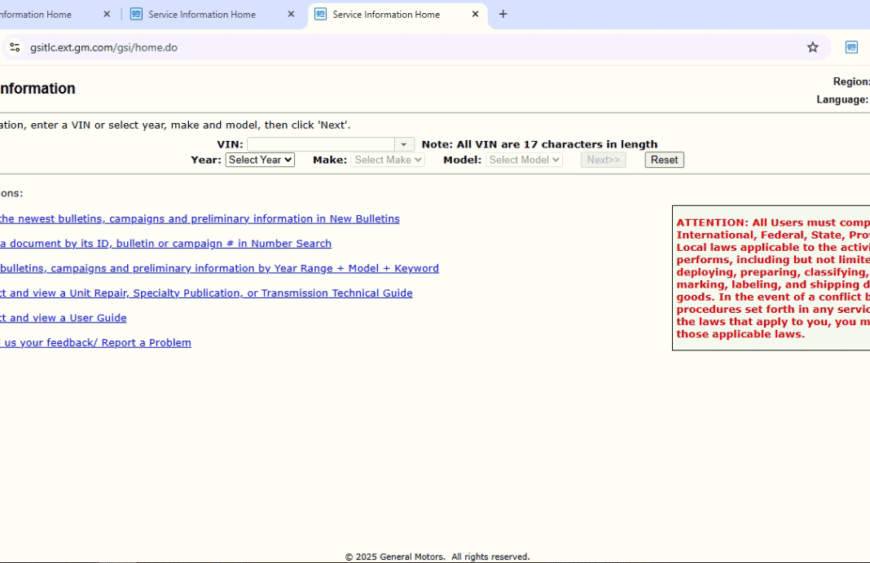
Task: Close the active Service Information Home tab
Action: 475,15
